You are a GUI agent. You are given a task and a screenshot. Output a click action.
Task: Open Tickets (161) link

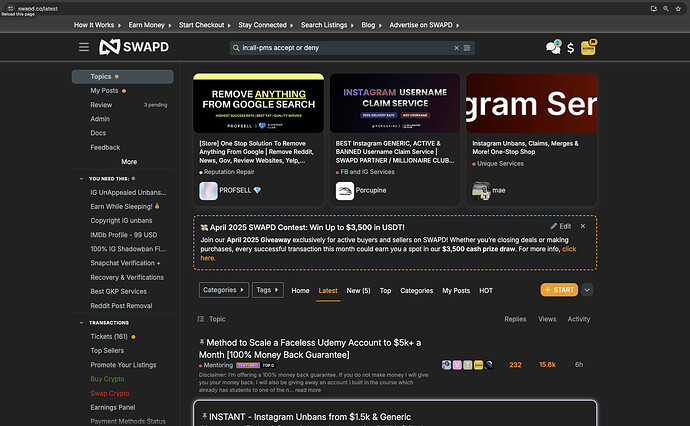[x=109, y=337]
